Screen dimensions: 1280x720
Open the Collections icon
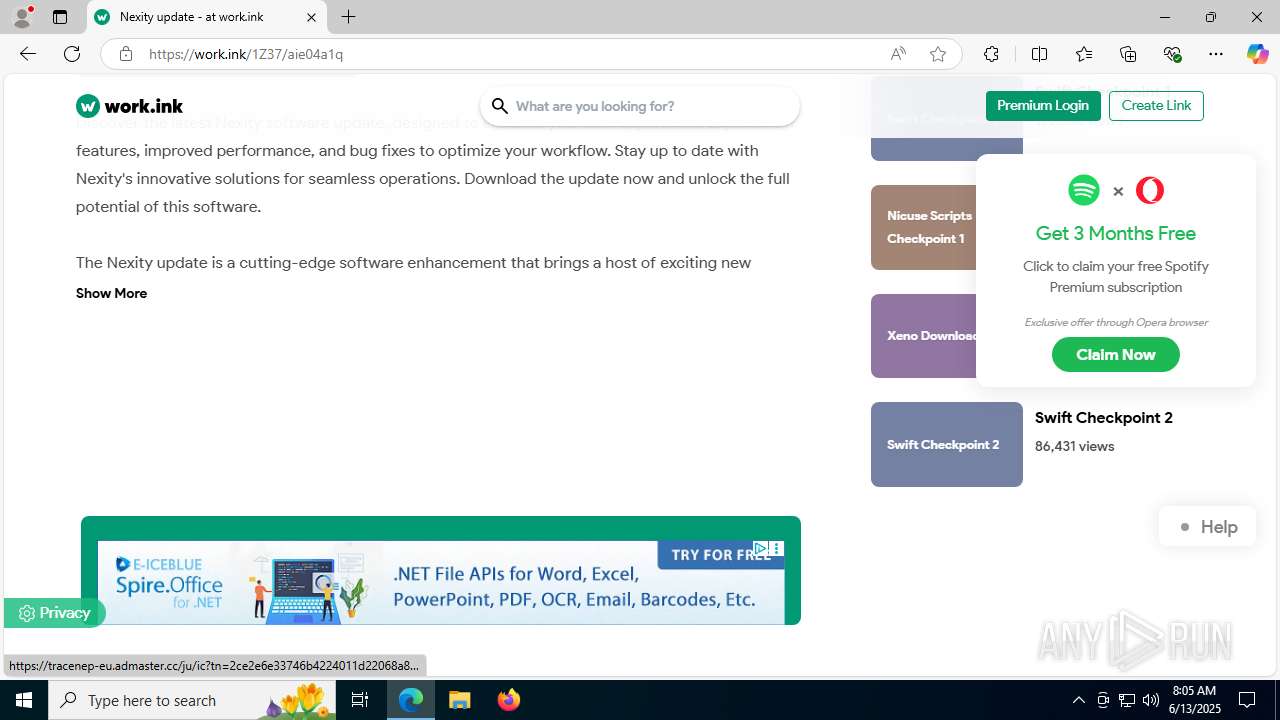[x=1128, y=54]
